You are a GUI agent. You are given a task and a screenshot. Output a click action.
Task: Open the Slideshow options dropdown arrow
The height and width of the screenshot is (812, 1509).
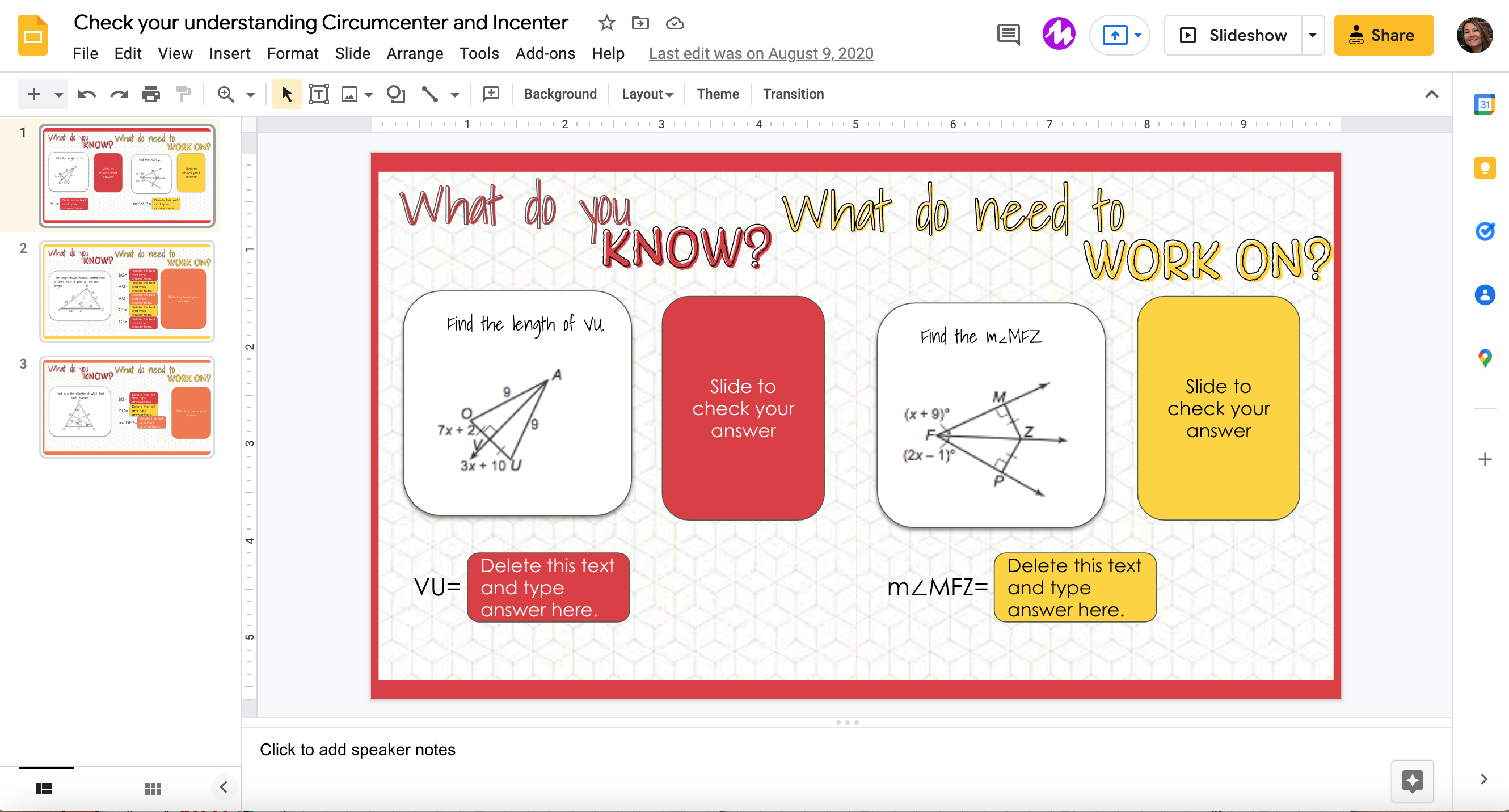click(1312, 35)
